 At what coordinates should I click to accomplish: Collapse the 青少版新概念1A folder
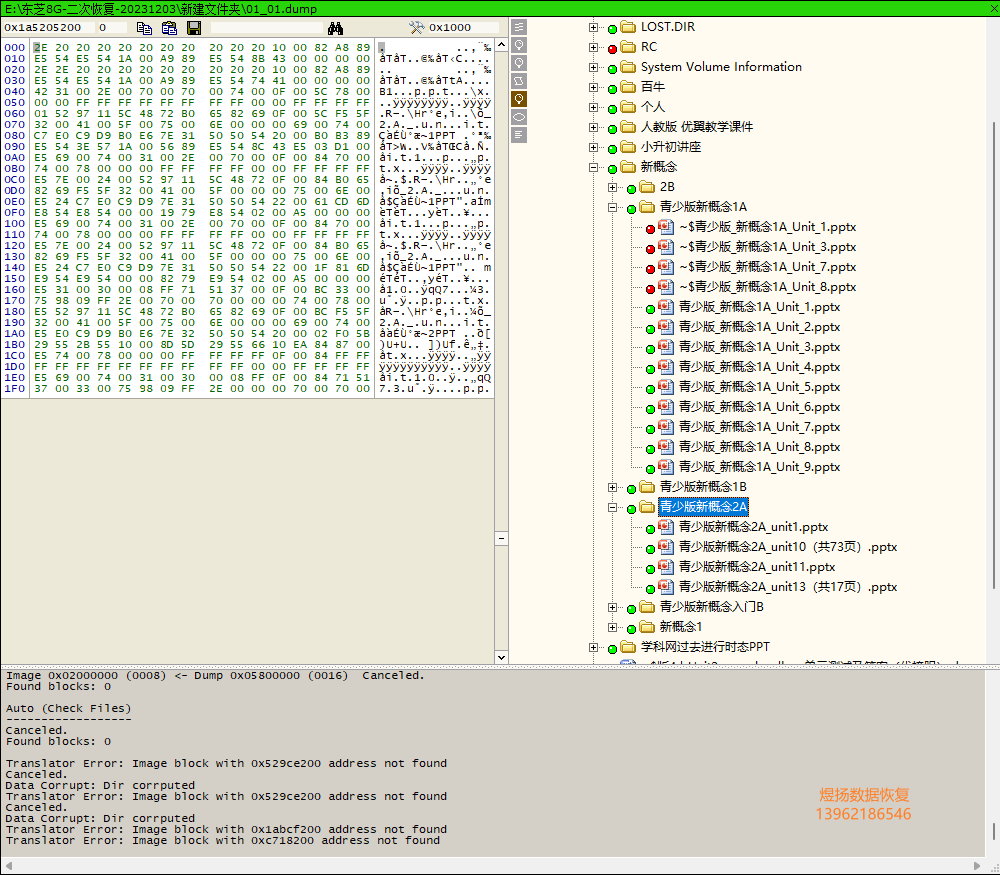point(613,207)
